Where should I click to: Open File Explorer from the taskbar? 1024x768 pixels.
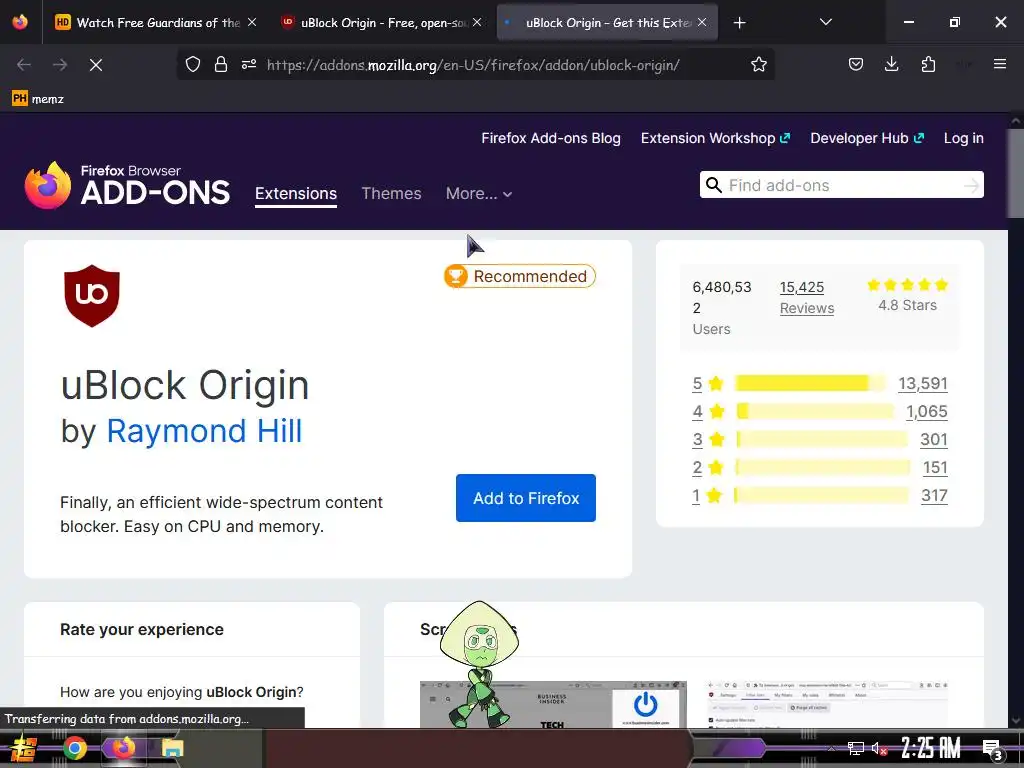tap(172, 748)
